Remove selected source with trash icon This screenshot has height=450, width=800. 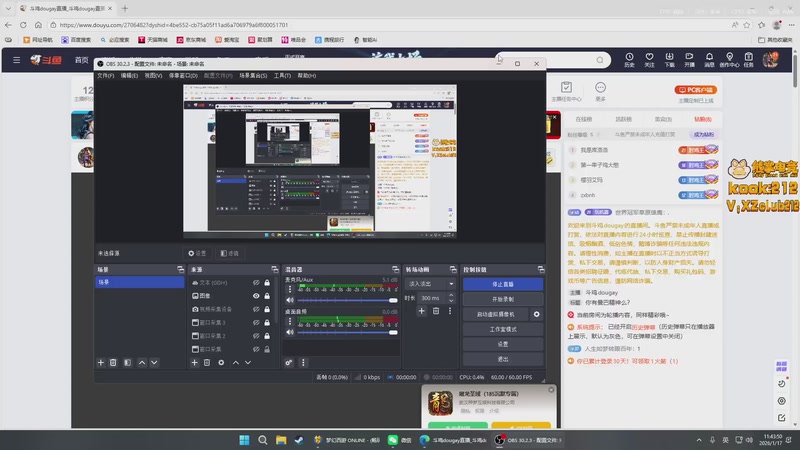tap(207, 362)
